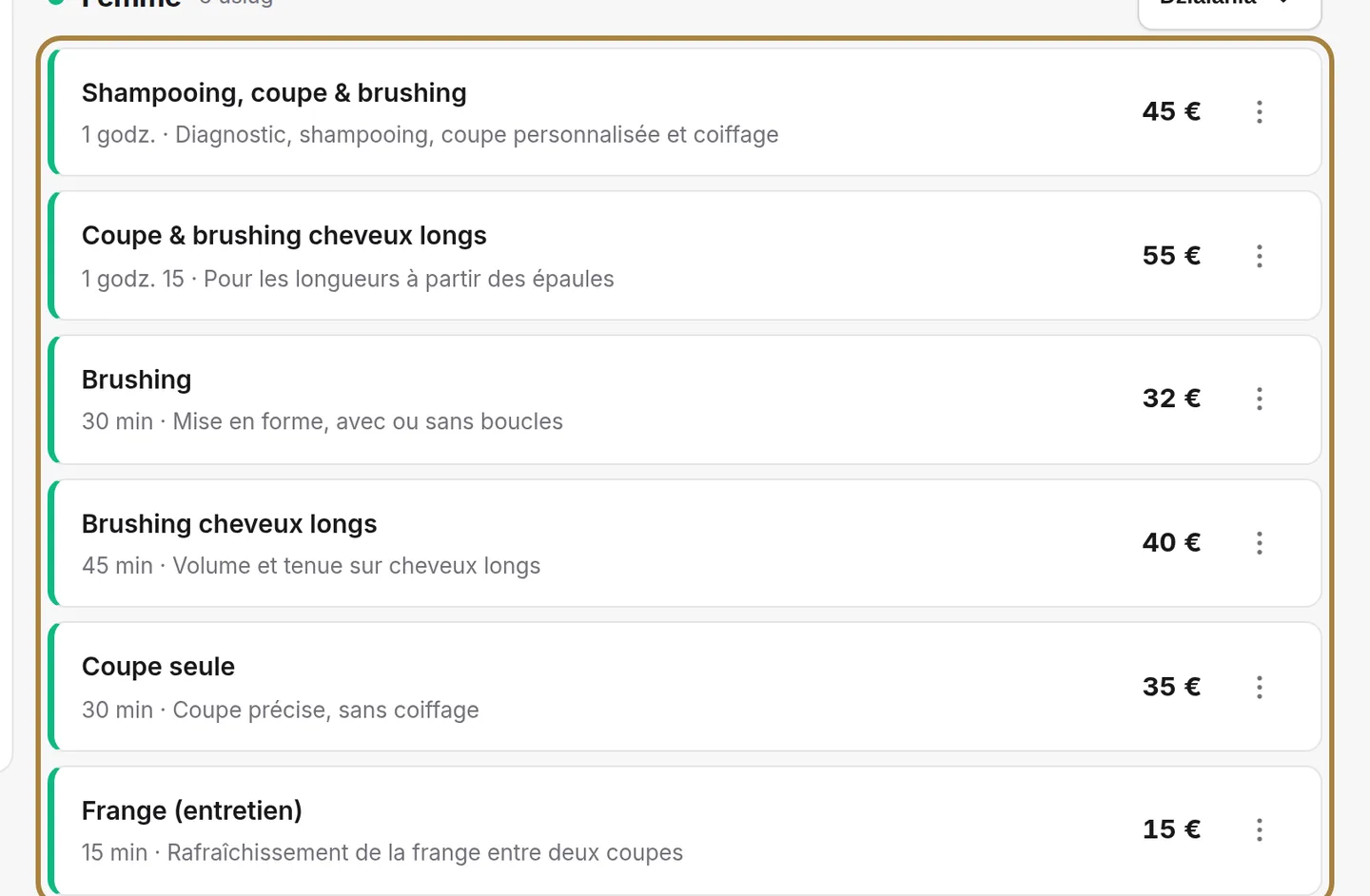Click the 40 € price label
Image resolution: width=1370 pixels, height=896 pixels.
(1171, 542)
